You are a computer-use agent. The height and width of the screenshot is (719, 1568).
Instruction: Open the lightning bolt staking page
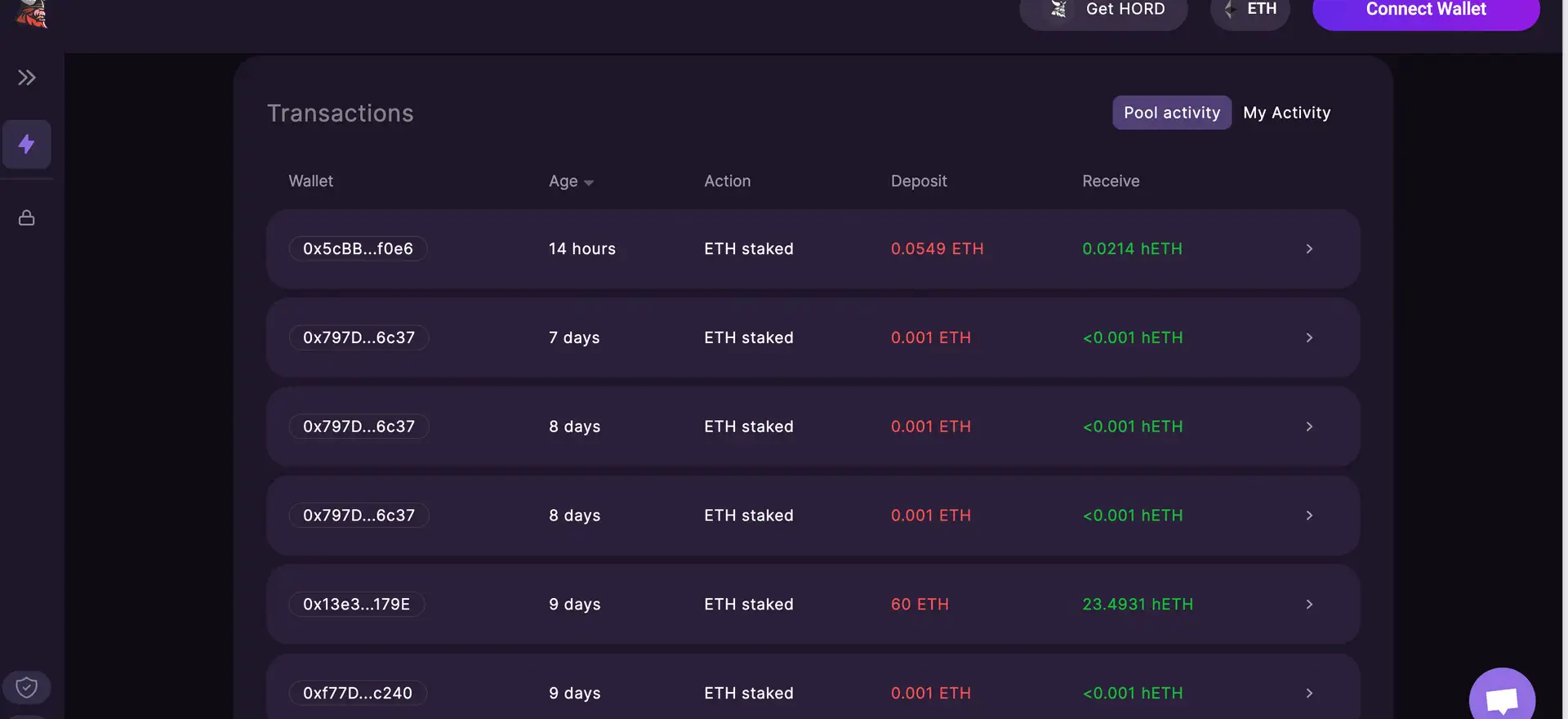point(27,145)
